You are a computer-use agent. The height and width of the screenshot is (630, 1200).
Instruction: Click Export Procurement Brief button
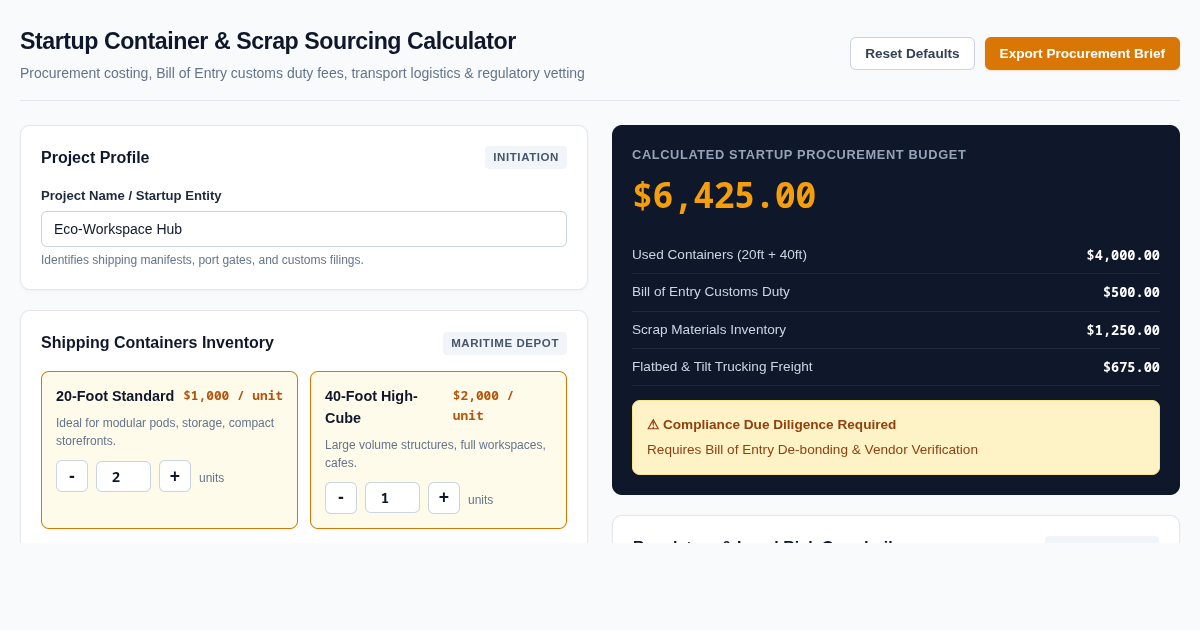pyautogui.click(x=1082, y=54)
